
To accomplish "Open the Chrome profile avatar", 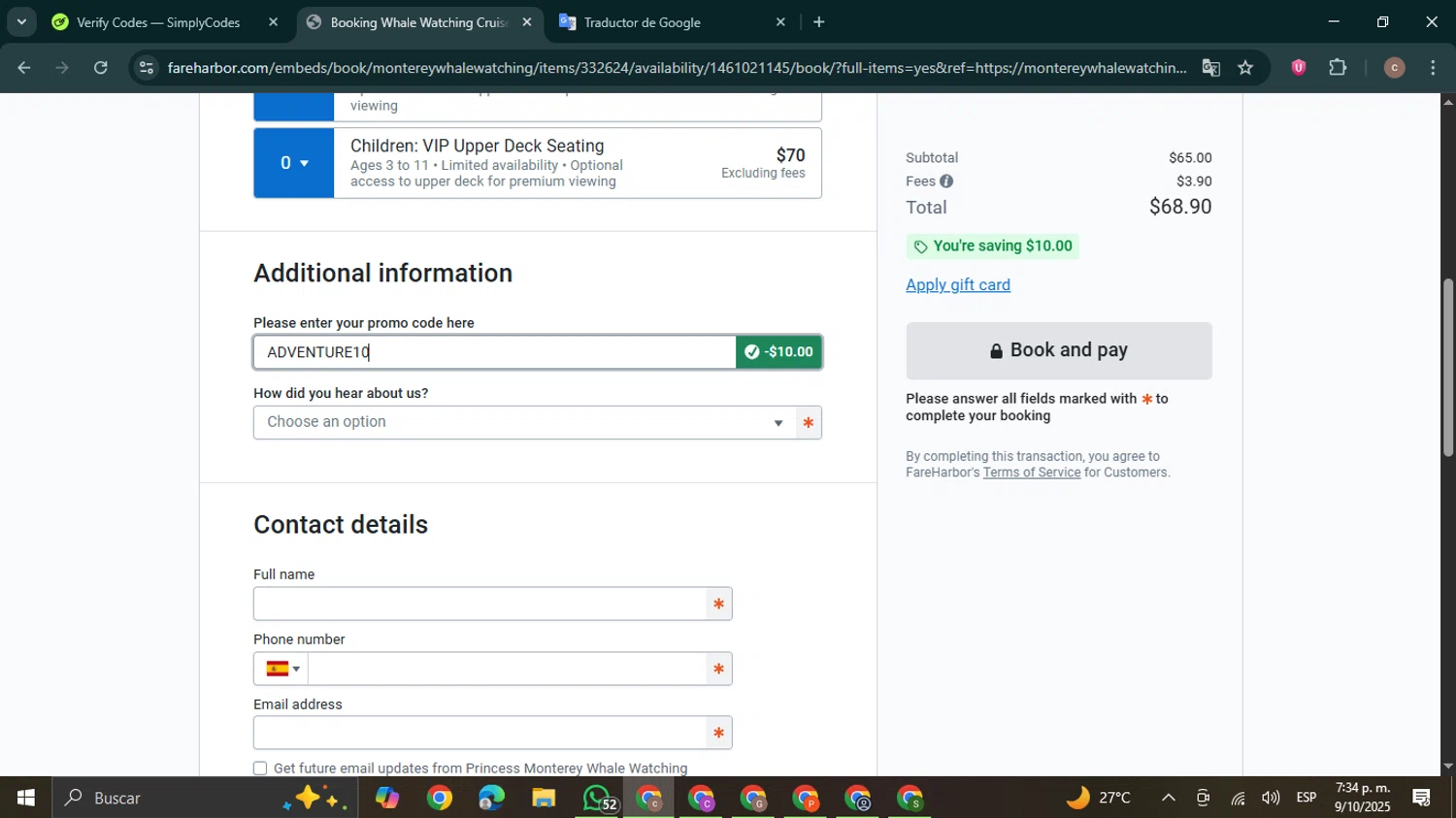I will tap(1394, 67).
